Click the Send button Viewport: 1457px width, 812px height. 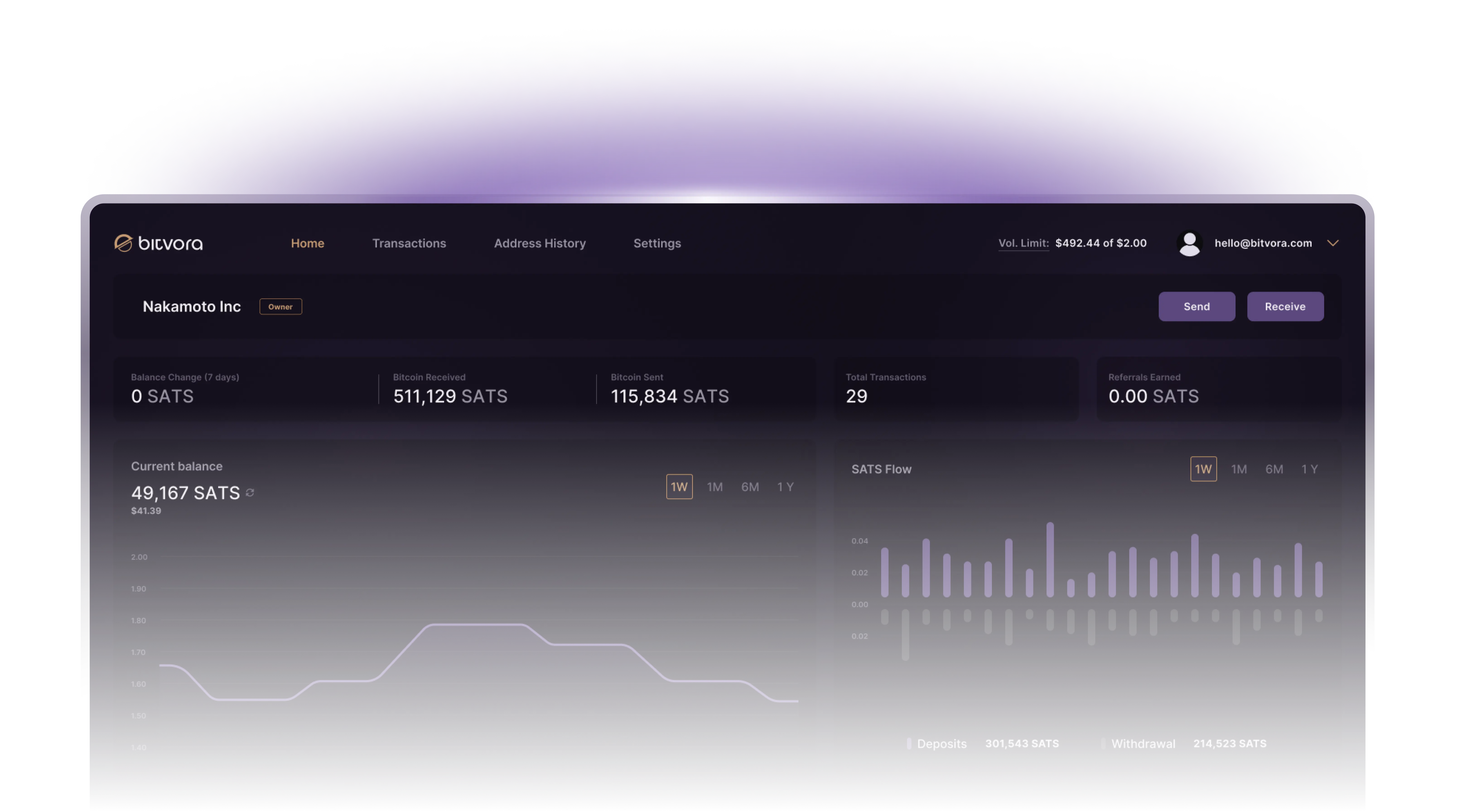[1197, 306]
